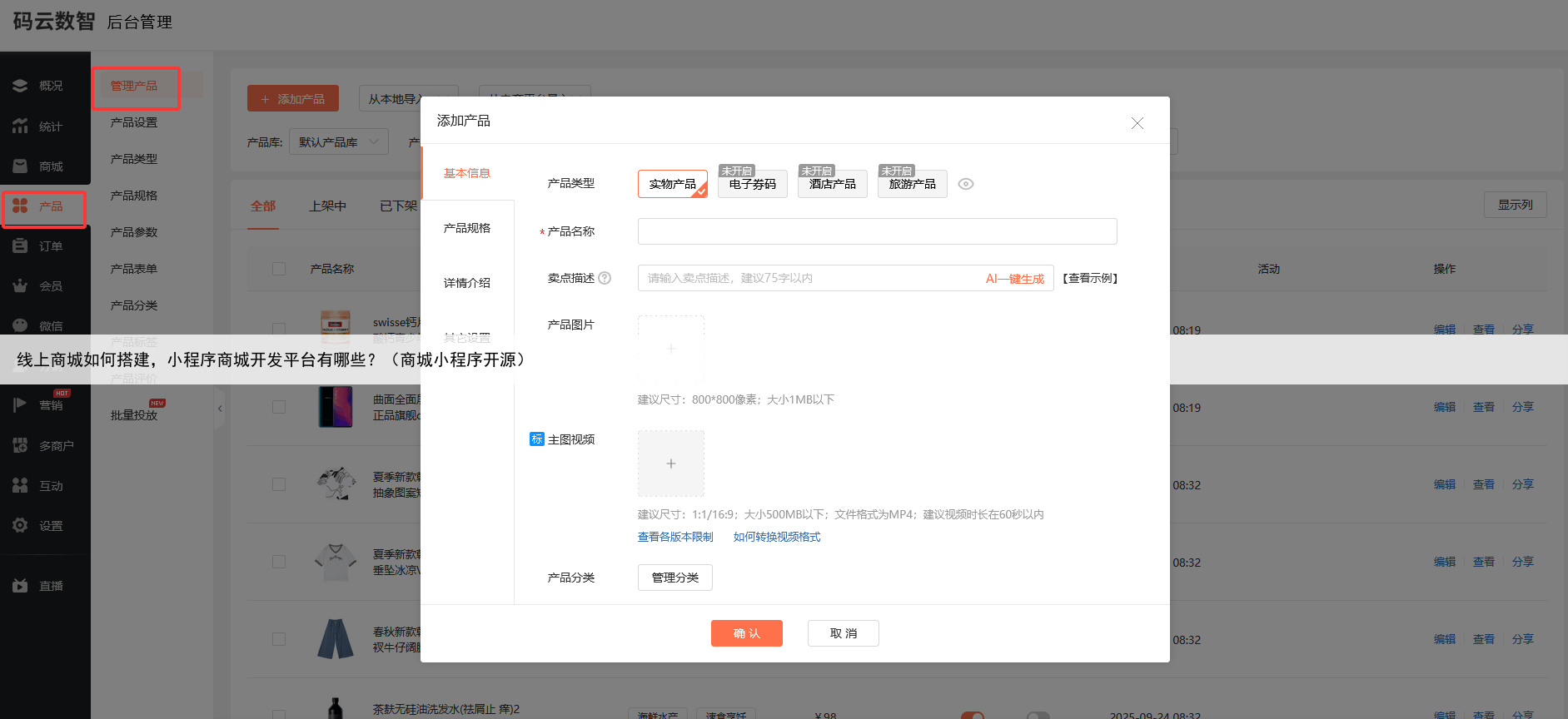Screen dimensions: 1568x719
Task: Open the 直播 live stream sidebar icon
Action: (21, 586)
